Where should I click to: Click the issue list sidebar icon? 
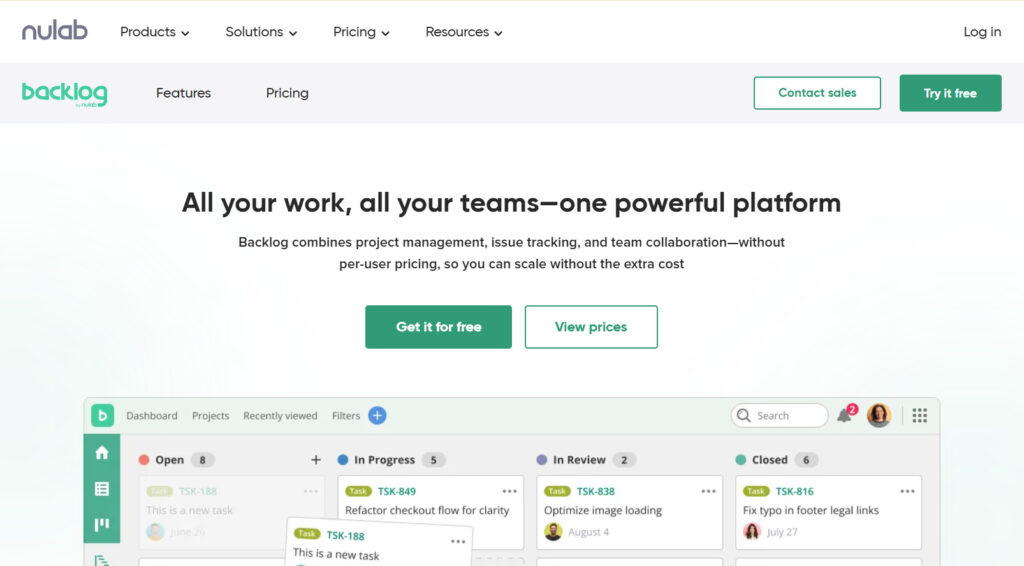[102, 489]
